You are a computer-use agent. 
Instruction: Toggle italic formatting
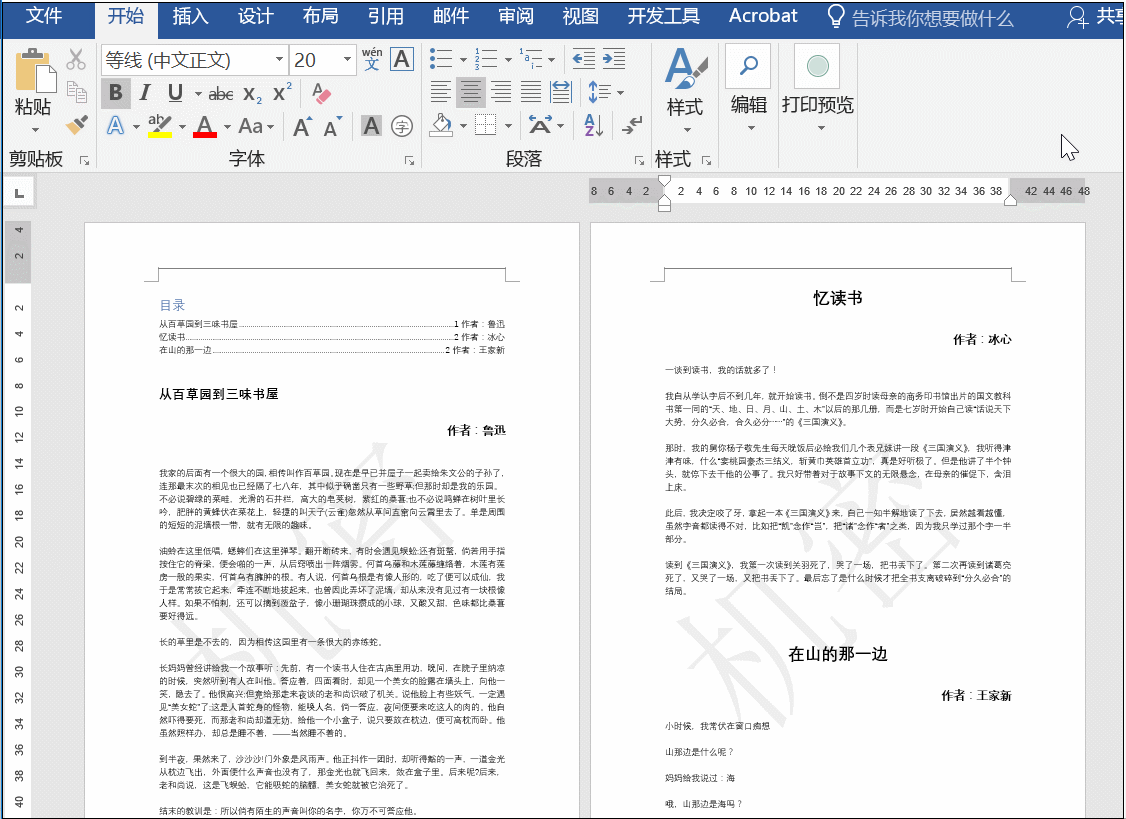click(145, 93)
